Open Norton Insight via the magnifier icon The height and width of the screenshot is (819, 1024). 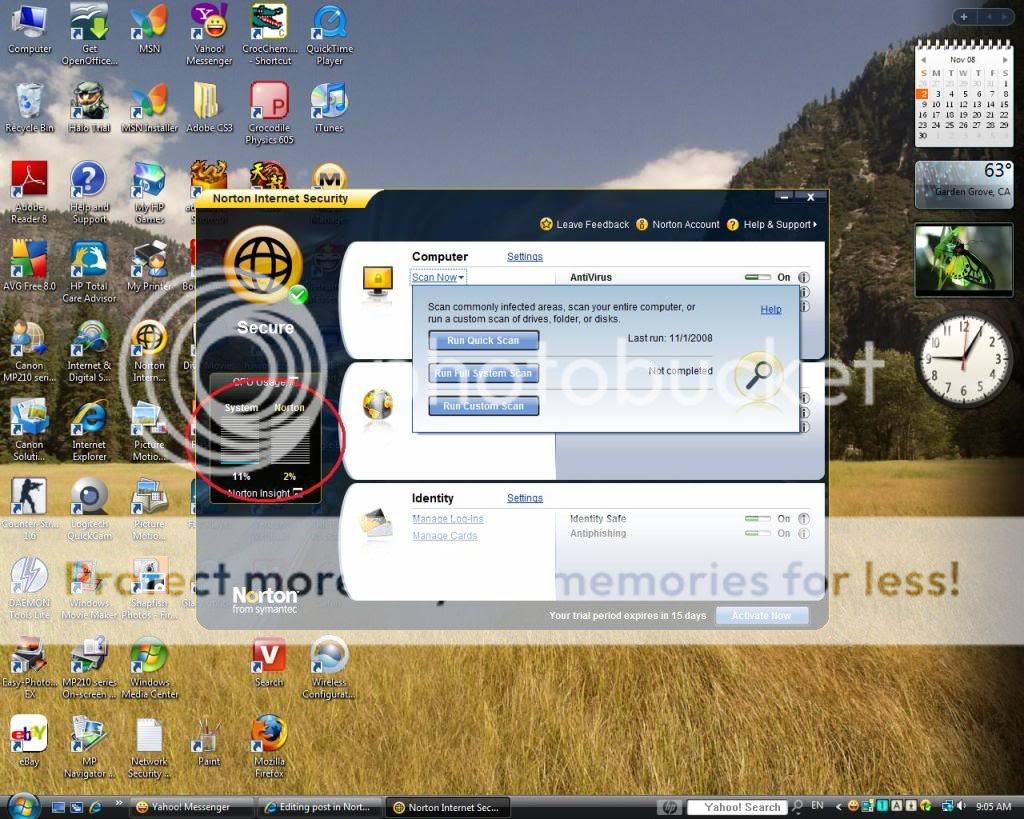[759, 372]
